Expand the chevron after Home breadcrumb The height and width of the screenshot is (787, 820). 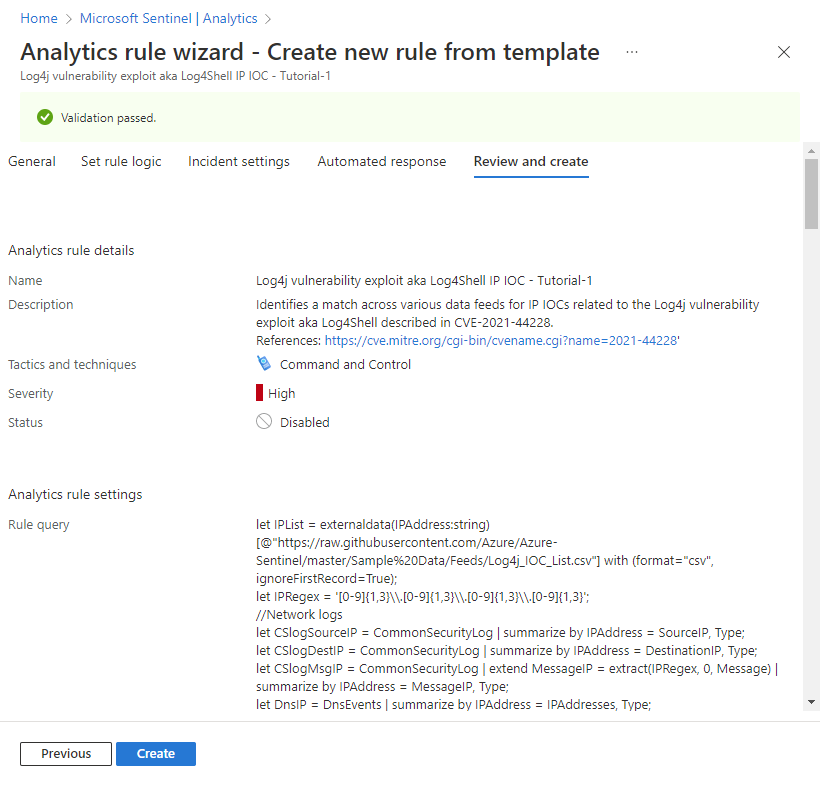click(x=67, y=18)
